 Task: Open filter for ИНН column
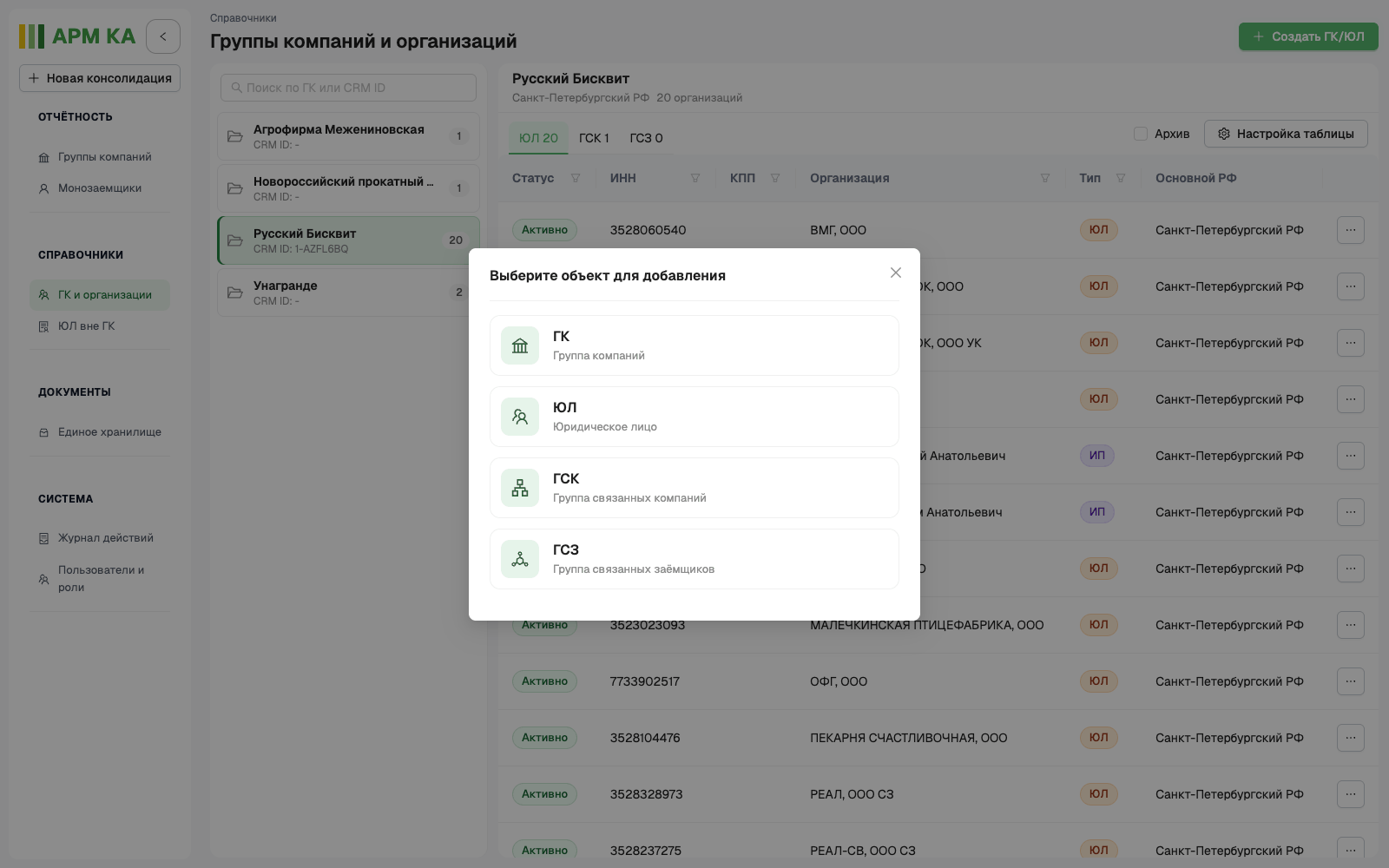(x=695, y=178)
